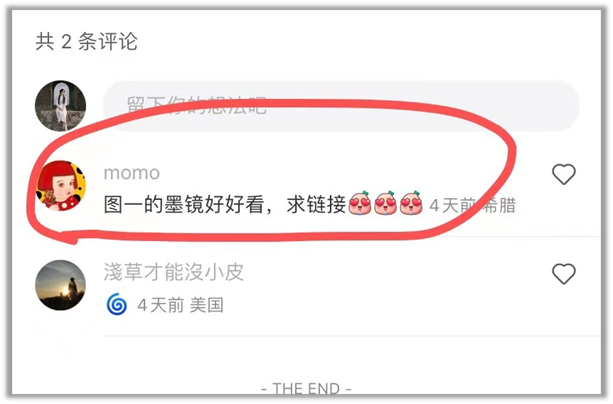Tap last heart-eyes peach emoji

[x=411, y=203]
